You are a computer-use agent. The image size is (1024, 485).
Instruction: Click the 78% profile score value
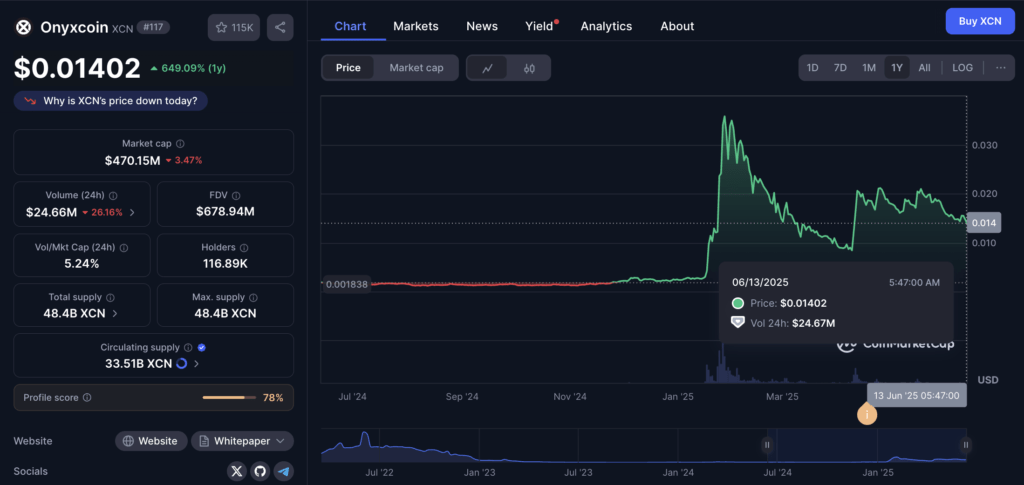[x=273, y=398]
